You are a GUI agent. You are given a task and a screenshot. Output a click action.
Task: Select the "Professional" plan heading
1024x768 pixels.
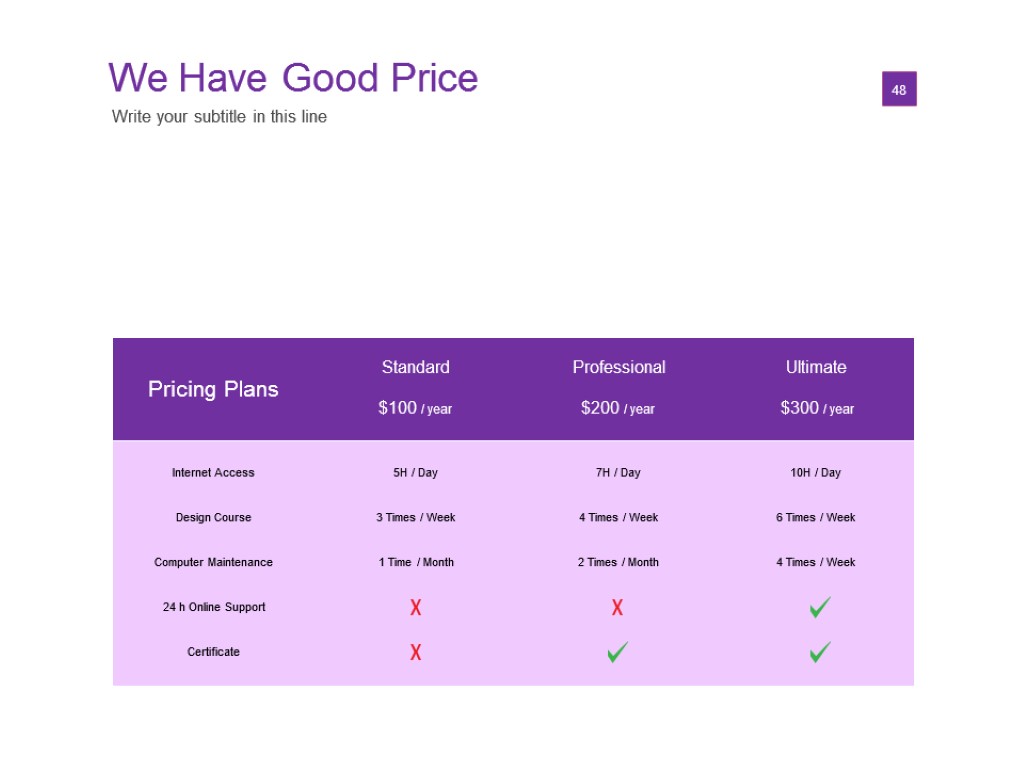(618, 367)
